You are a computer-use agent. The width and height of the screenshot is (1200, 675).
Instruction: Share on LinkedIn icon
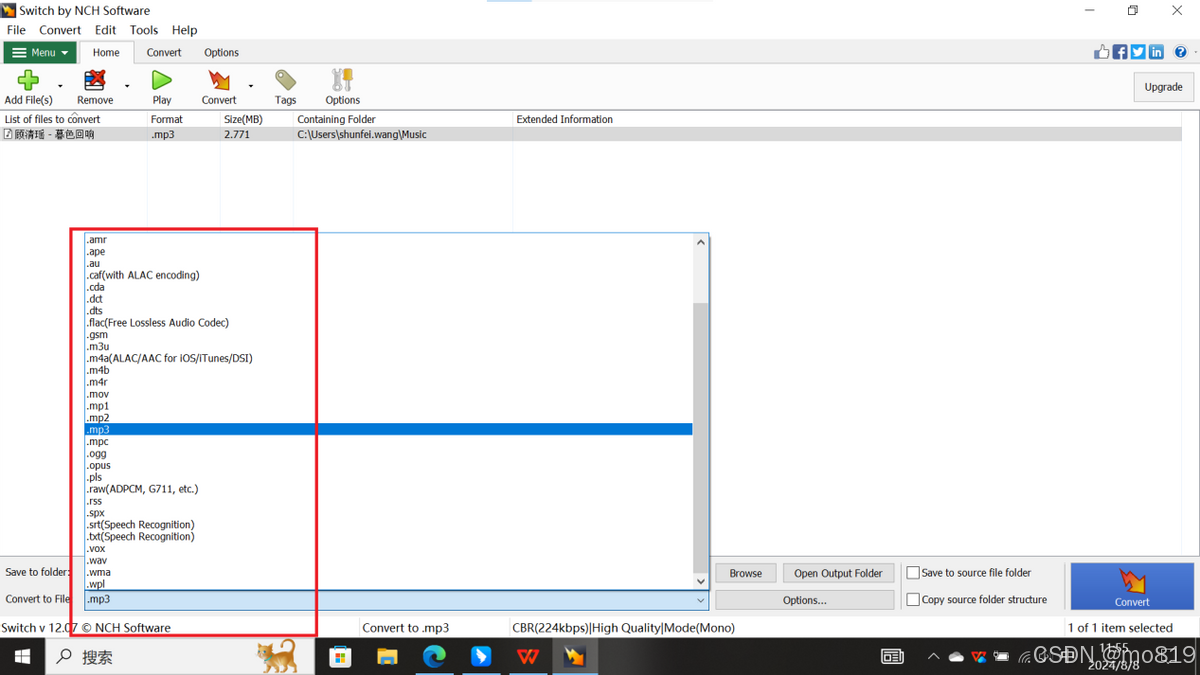pyautogui.click(x=1156, y=52)
